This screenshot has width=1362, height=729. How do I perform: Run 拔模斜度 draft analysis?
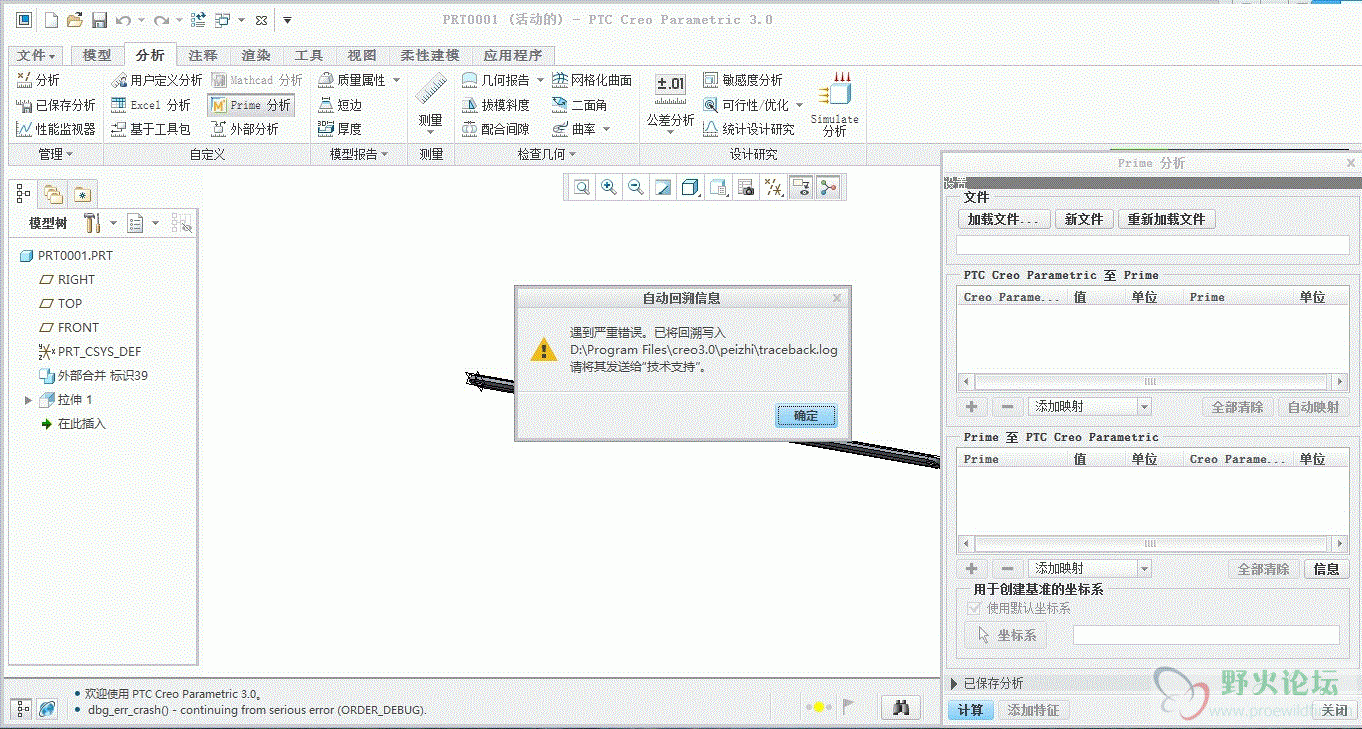(x=496, y=105)
